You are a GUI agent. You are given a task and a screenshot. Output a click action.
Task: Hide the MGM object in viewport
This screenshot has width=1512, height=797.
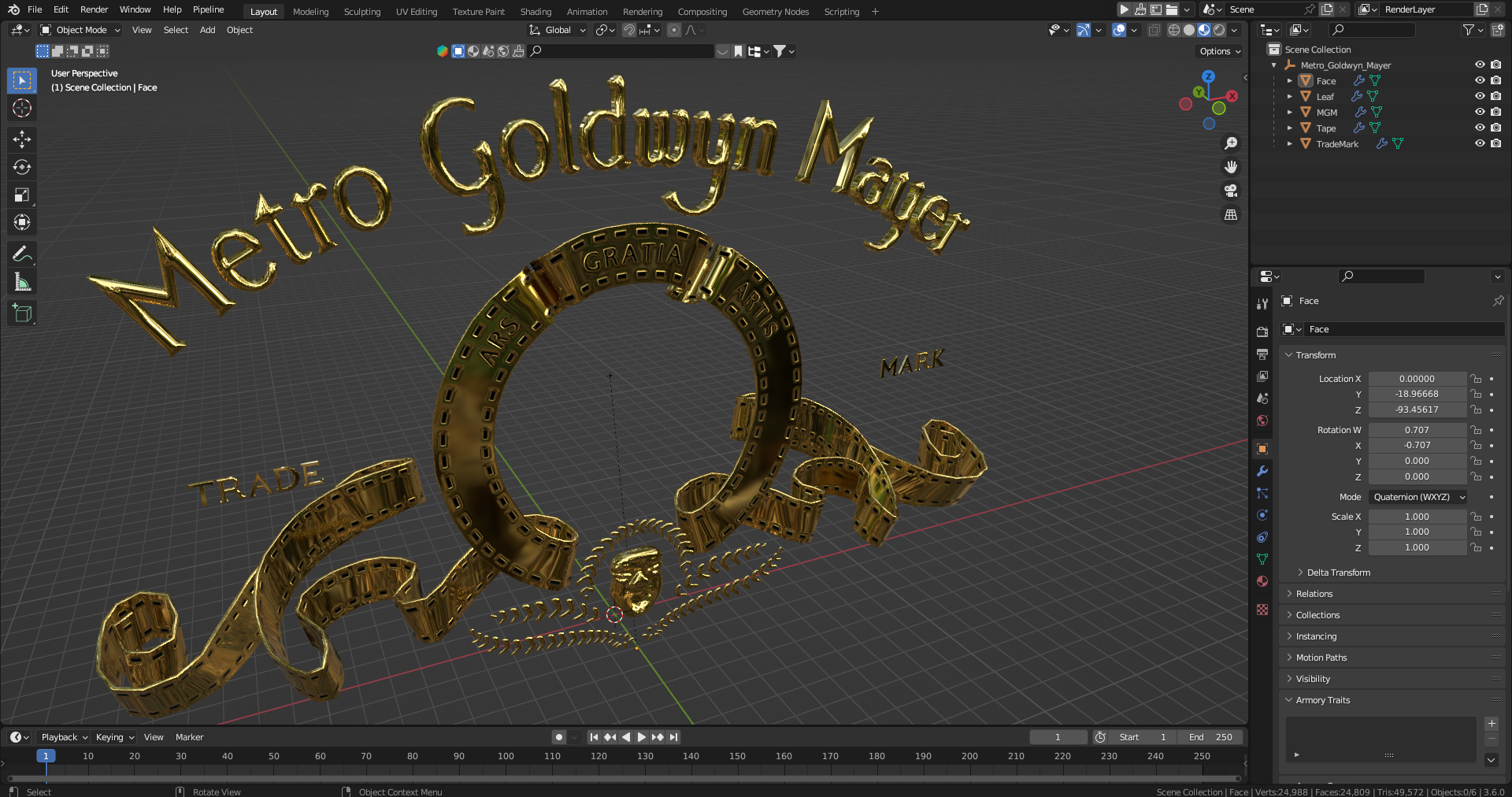(x=1480, y=112)
